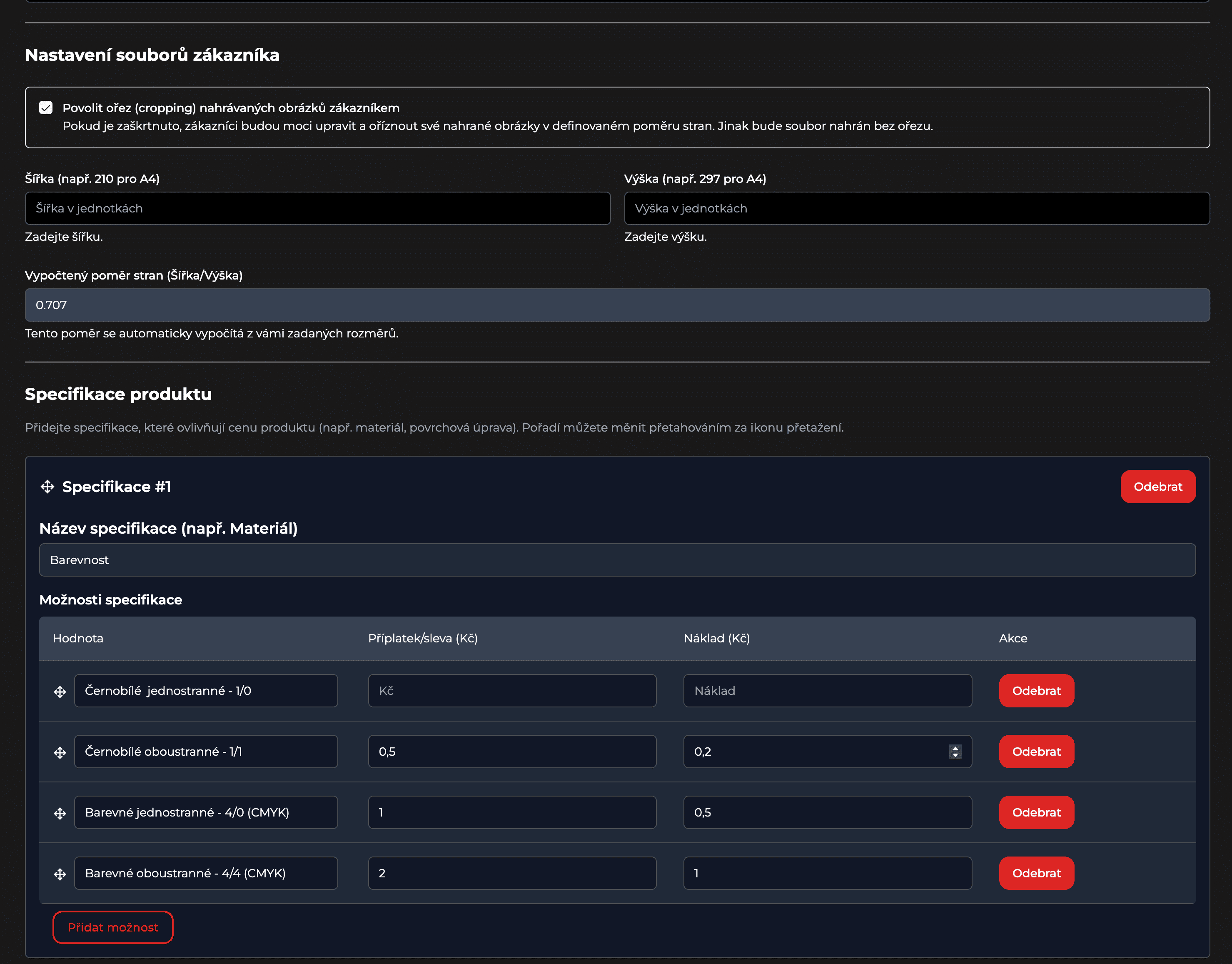Click drag handle for Barevné jednostranné row

60,813
